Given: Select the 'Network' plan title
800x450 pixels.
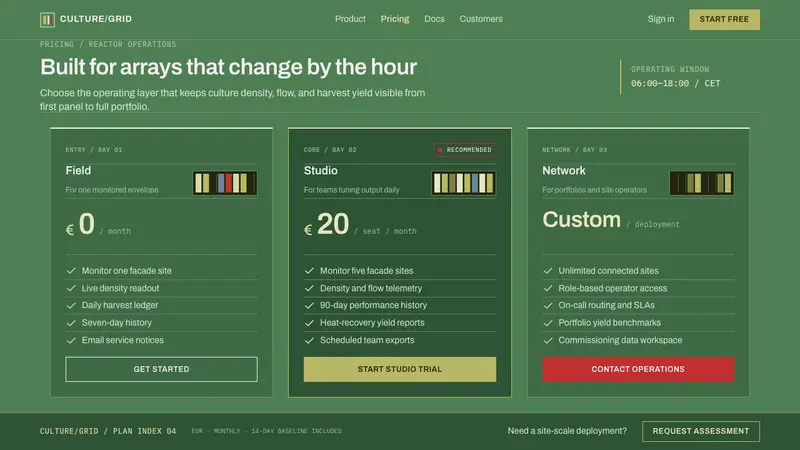Looking at the screenshot, I should tap(564, 170).
